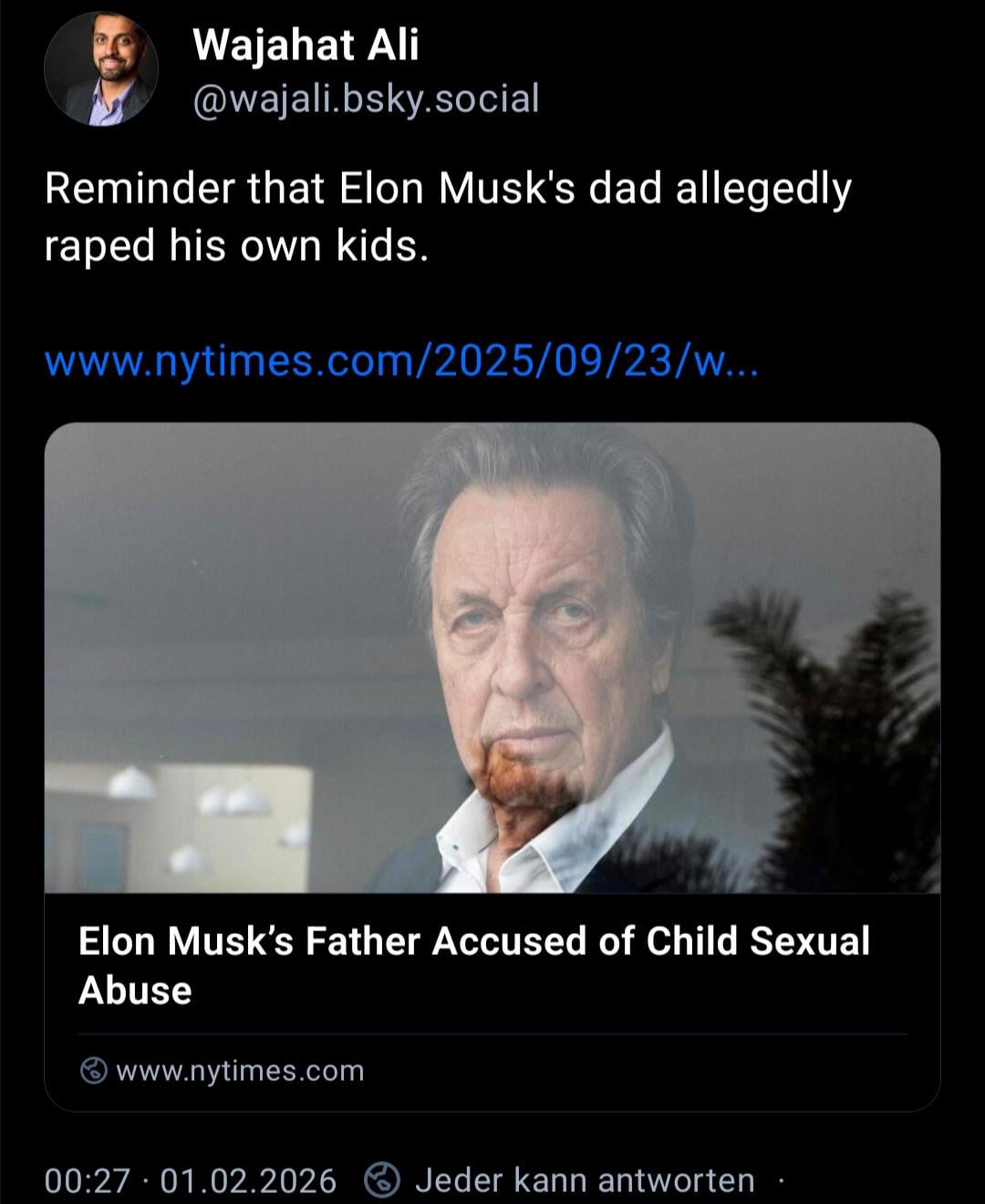The image size is (985, 1204).
Task: Click the globe icon beside www.nytimes.com
Action: (x=94, y=1070)
